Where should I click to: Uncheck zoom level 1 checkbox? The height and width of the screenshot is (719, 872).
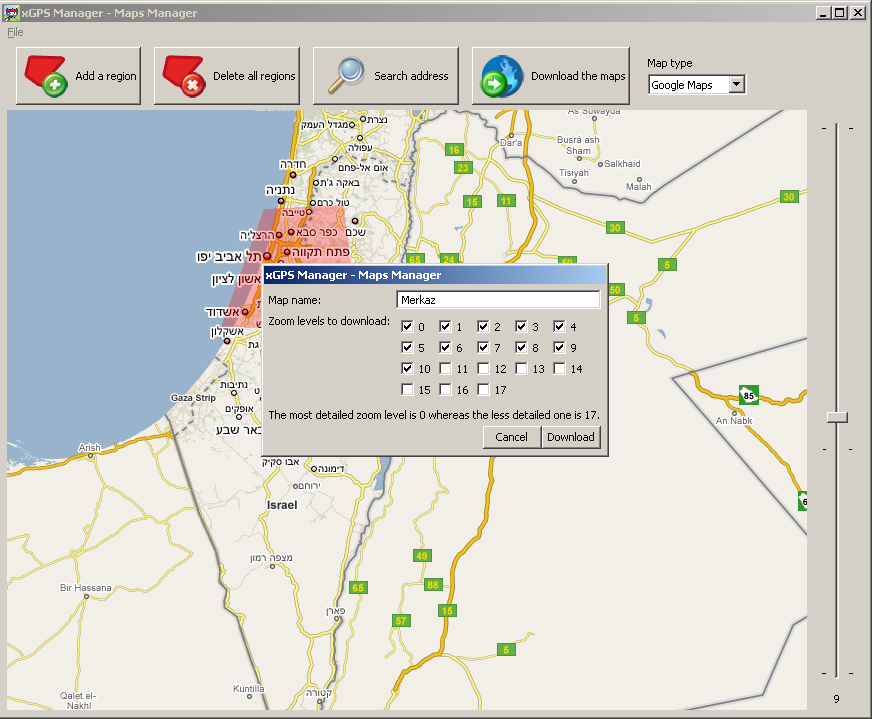(445, 326)
